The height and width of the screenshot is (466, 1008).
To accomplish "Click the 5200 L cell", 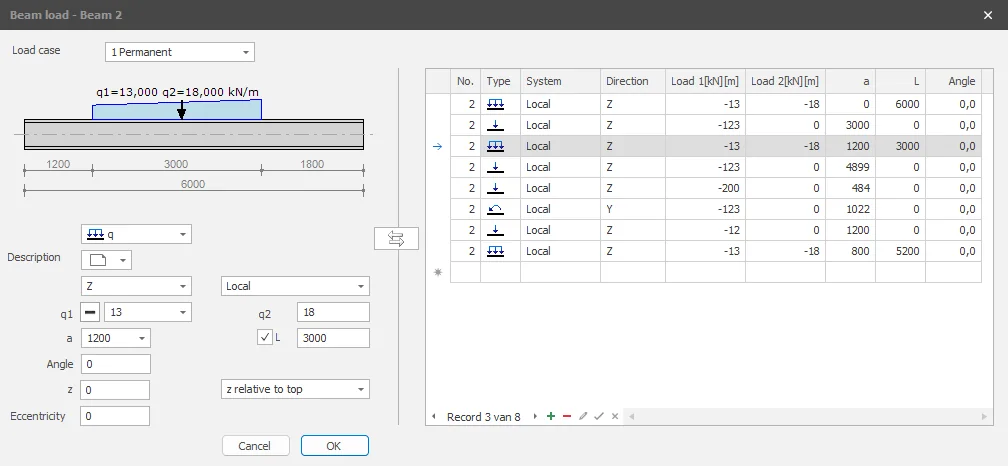I will [901, 251].
